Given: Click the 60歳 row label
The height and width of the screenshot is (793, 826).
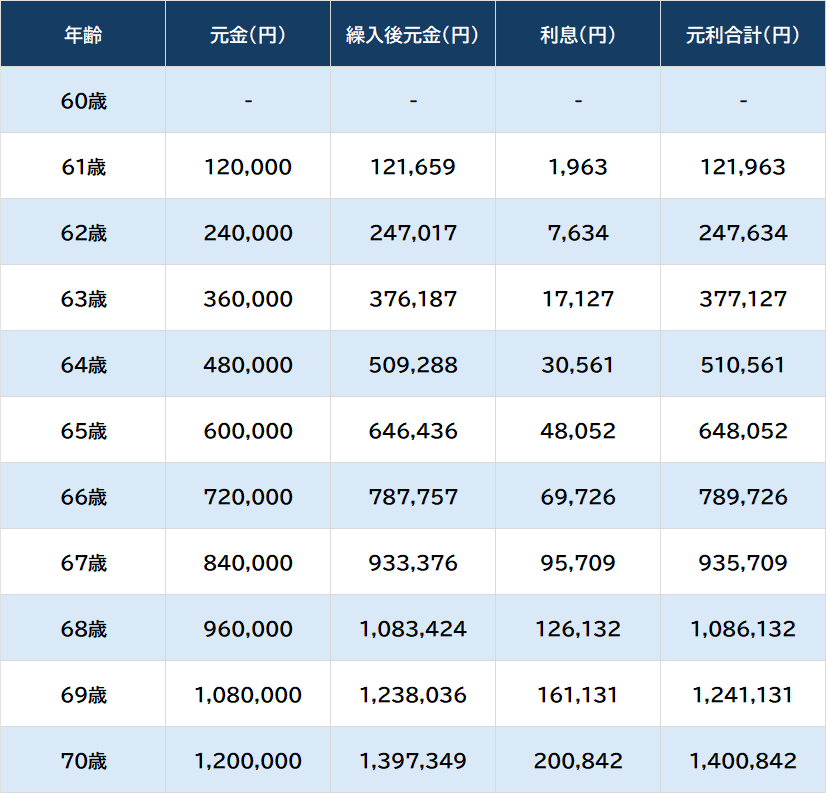Looking at the screenshot, I should tap(83, 101).
